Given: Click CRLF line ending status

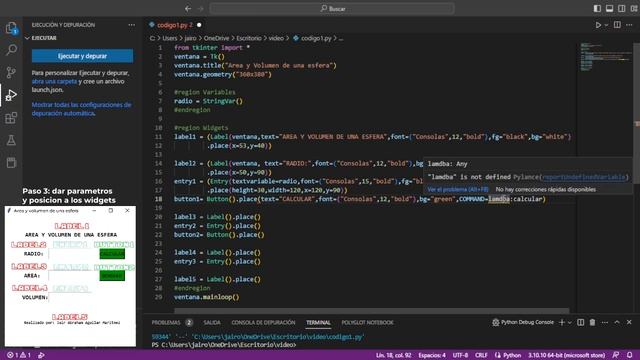Looking at the screenshot, I should tap(481, 355).
